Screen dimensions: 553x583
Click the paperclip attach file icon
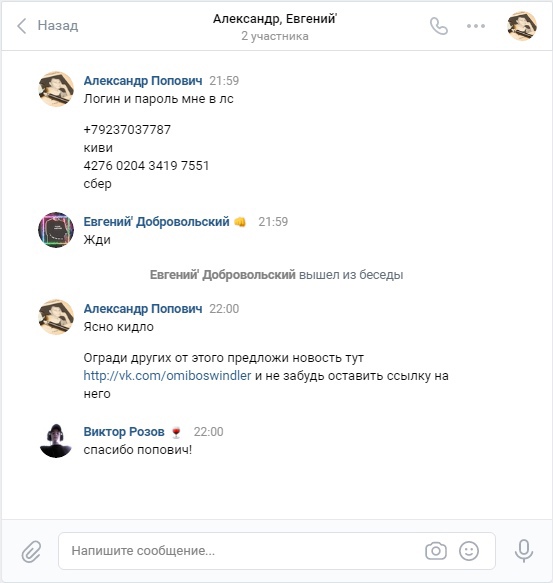[x=31, y=551]
